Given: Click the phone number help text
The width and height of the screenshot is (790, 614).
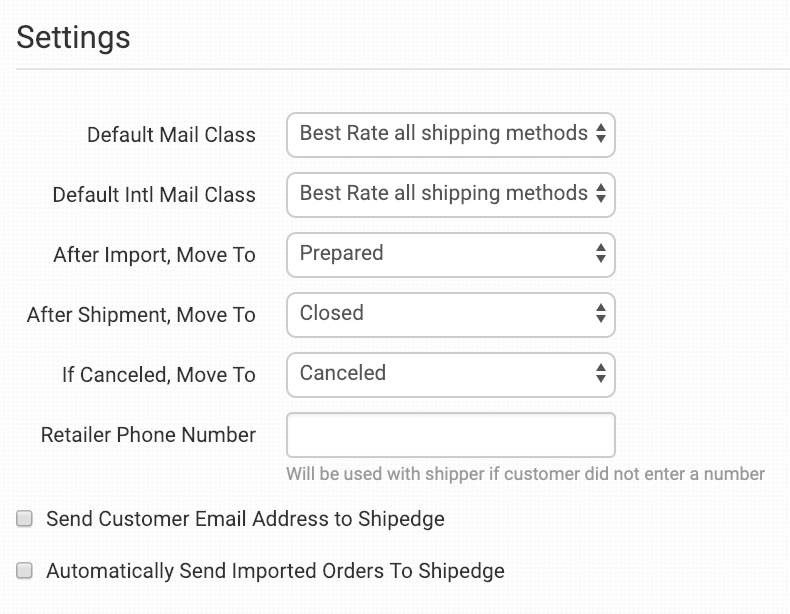Looking at the screenshot, I should tap(525, 473).
